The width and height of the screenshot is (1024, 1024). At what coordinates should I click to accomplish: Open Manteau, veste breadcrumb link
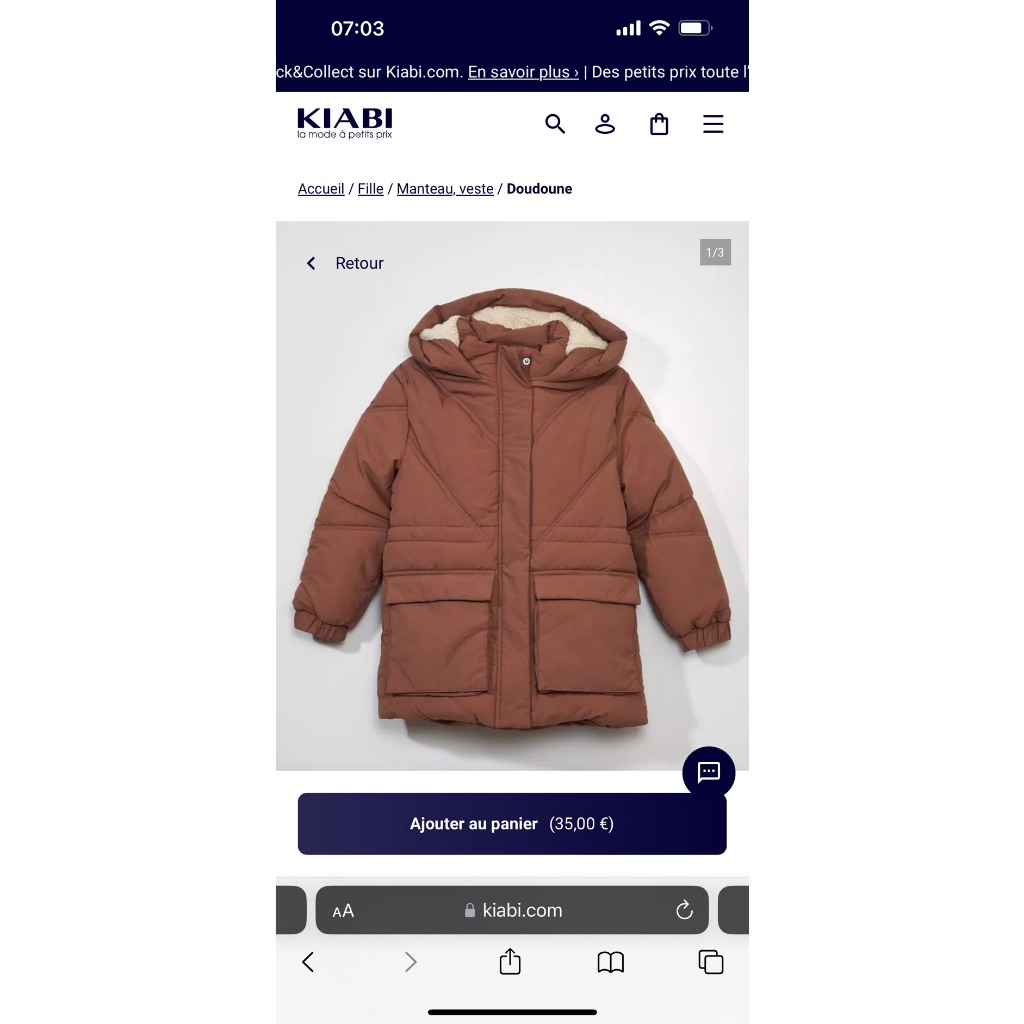[x=445, y=189]
